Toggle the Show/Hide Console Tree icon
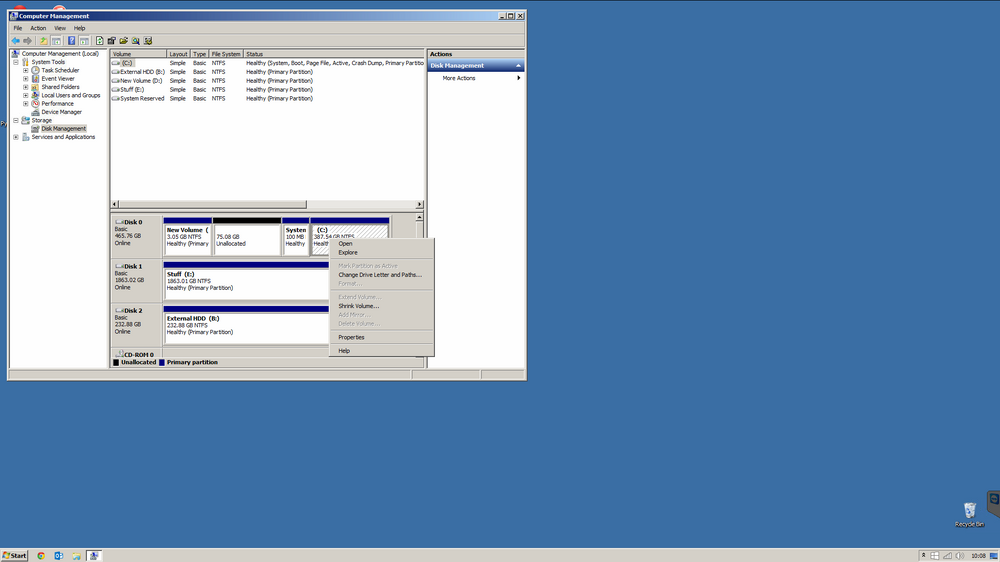The height and width of the screenshot is (562, 1000). point(56,41)
